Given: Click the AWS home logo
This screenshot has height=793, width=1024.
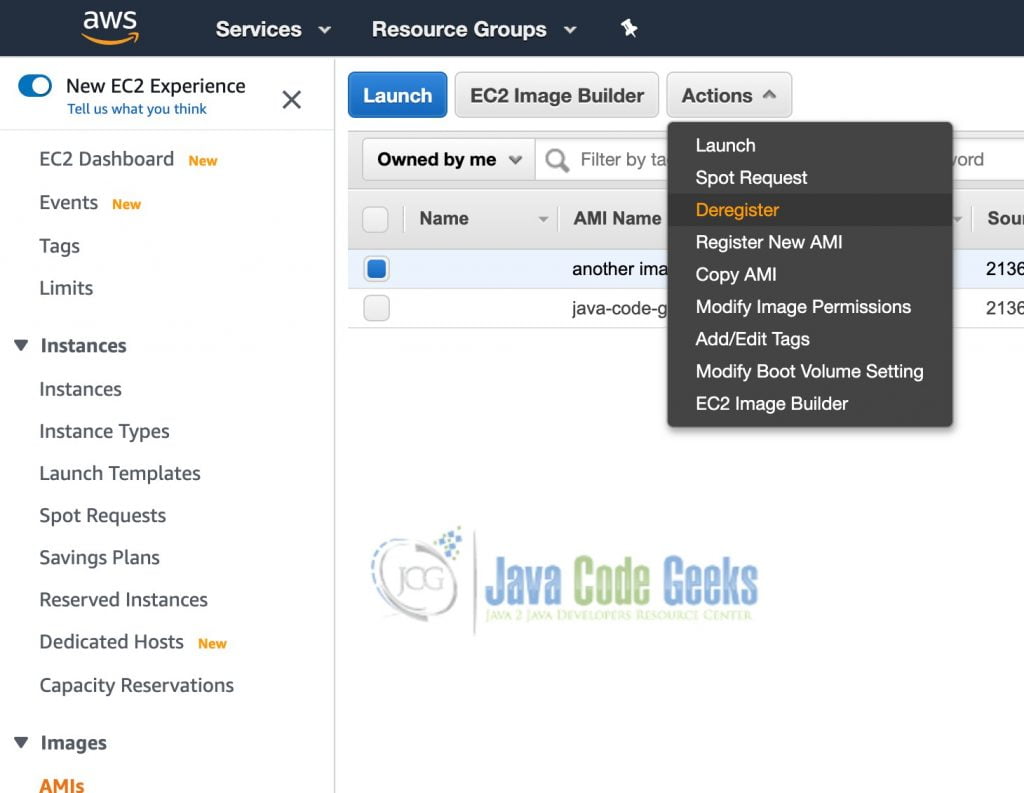Looking at the screenshot, I should [x=112, y=27].
